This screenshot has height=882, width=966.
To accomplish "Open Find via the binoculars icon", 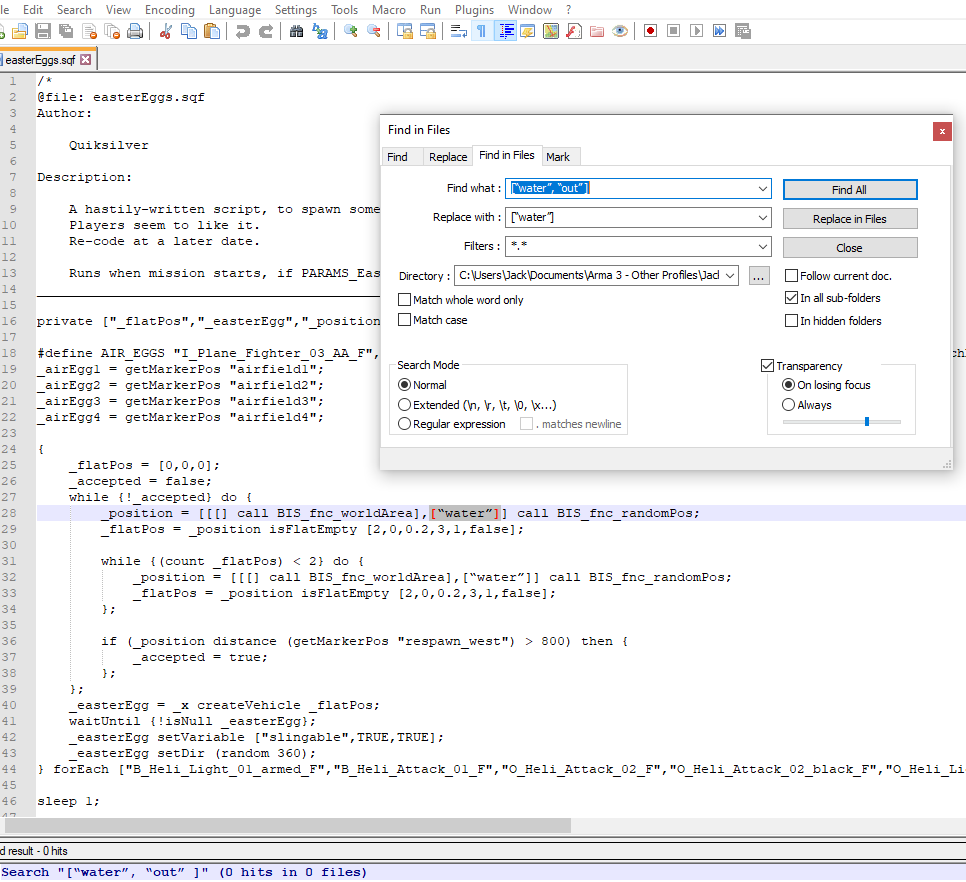I will pyautogui.click(x=296, y=31).
